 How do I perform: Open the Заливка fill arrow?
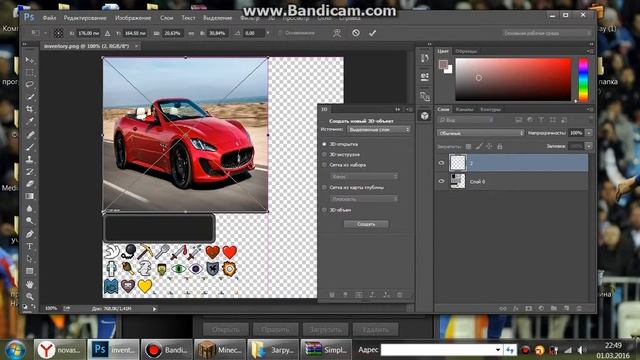[x=589, y=146]
